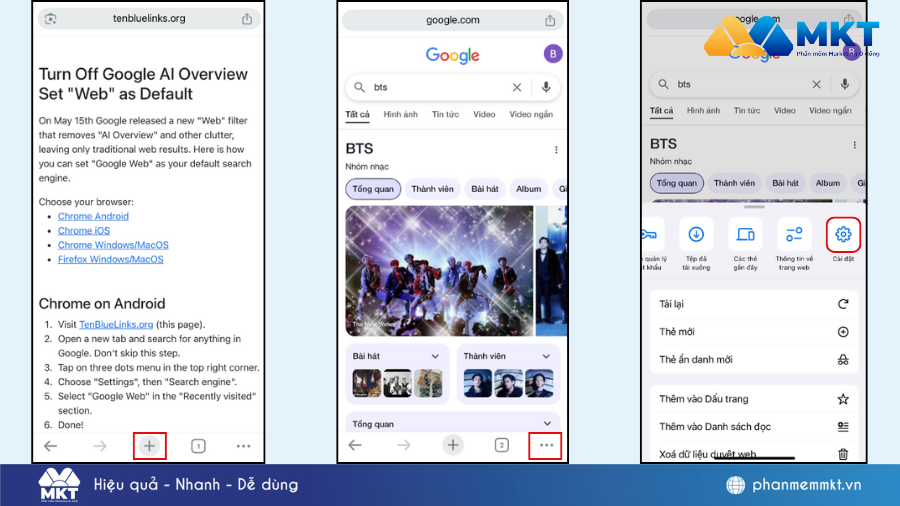The width and height of the screenshot is (900, 506).
Task: Tap share icon in tenbluelinks address bar
Action: coord(247,19)
